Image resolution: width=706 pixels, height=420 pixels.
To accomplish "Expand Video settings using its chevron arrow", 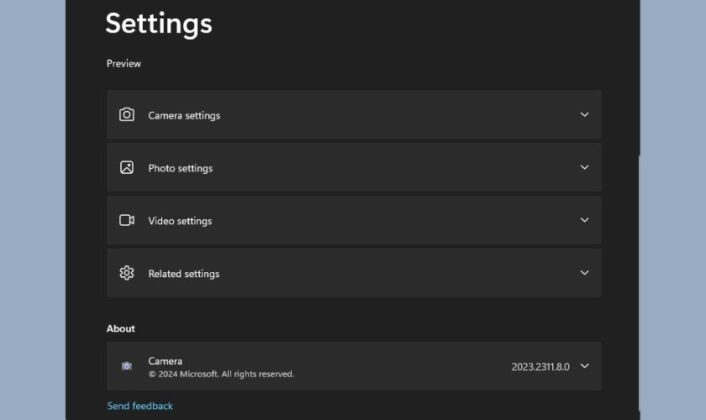I will 584,220.
